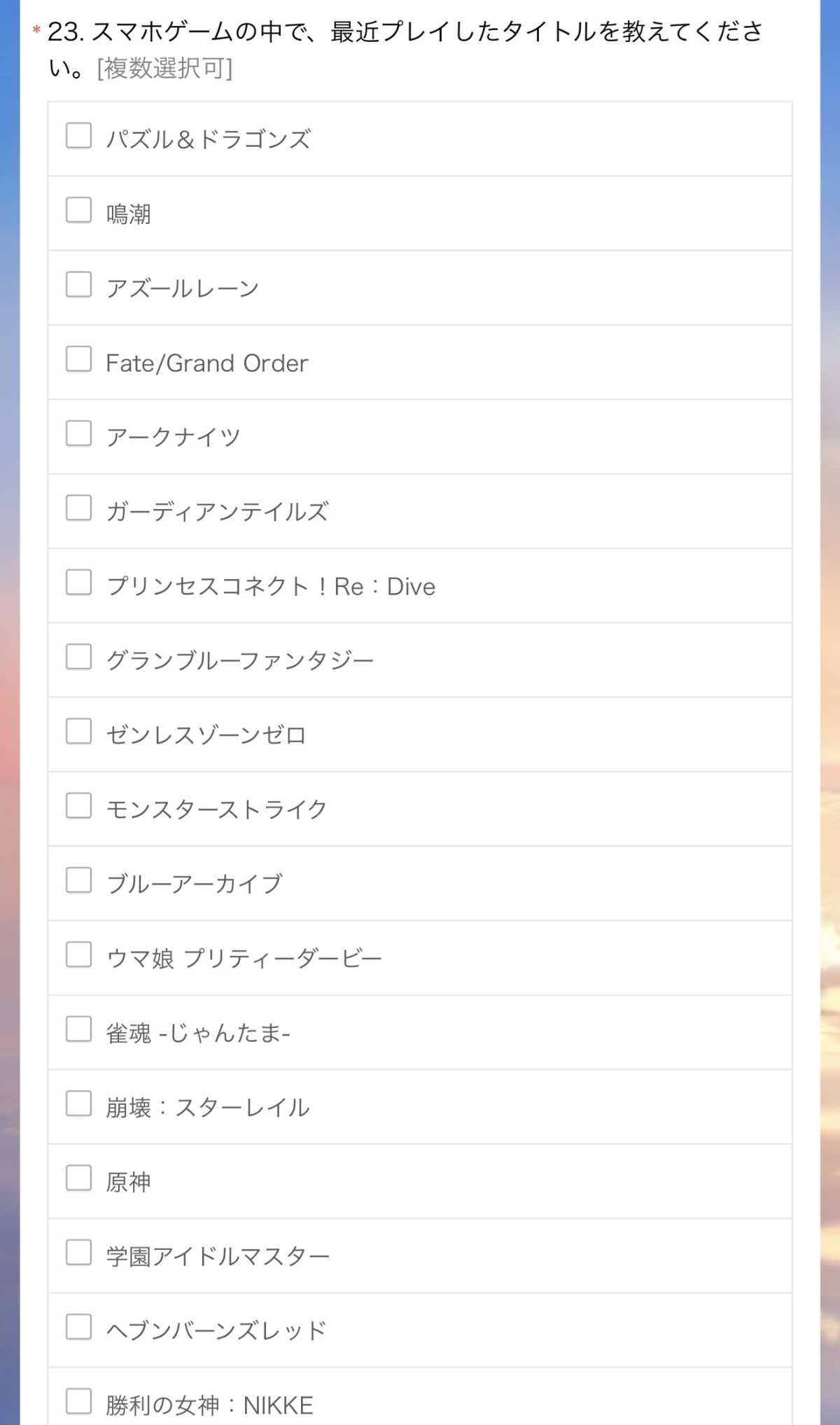Check the アークナイツ option box
Viewport: 840px width, 1425px height.
point(78,433)
